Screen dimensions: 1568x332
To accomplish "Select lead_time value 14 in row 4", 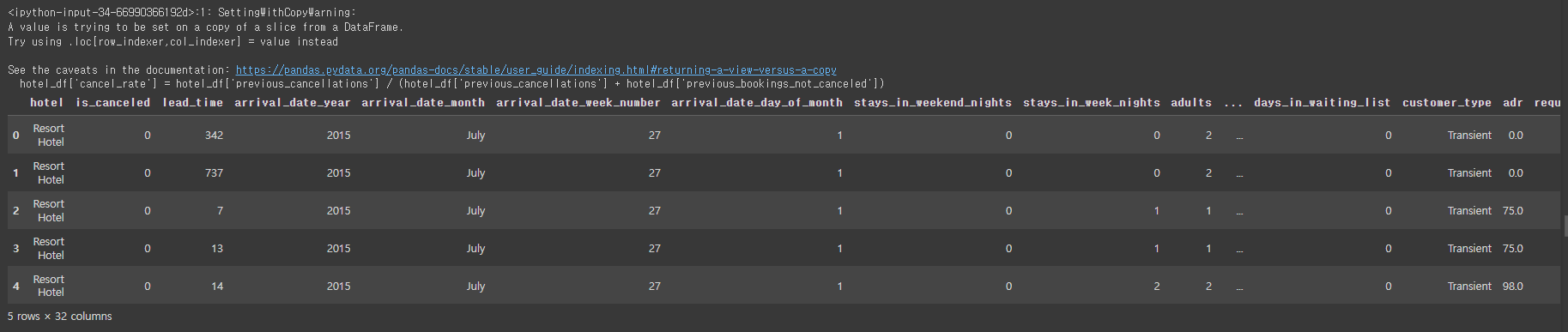I will pos(217,286).
